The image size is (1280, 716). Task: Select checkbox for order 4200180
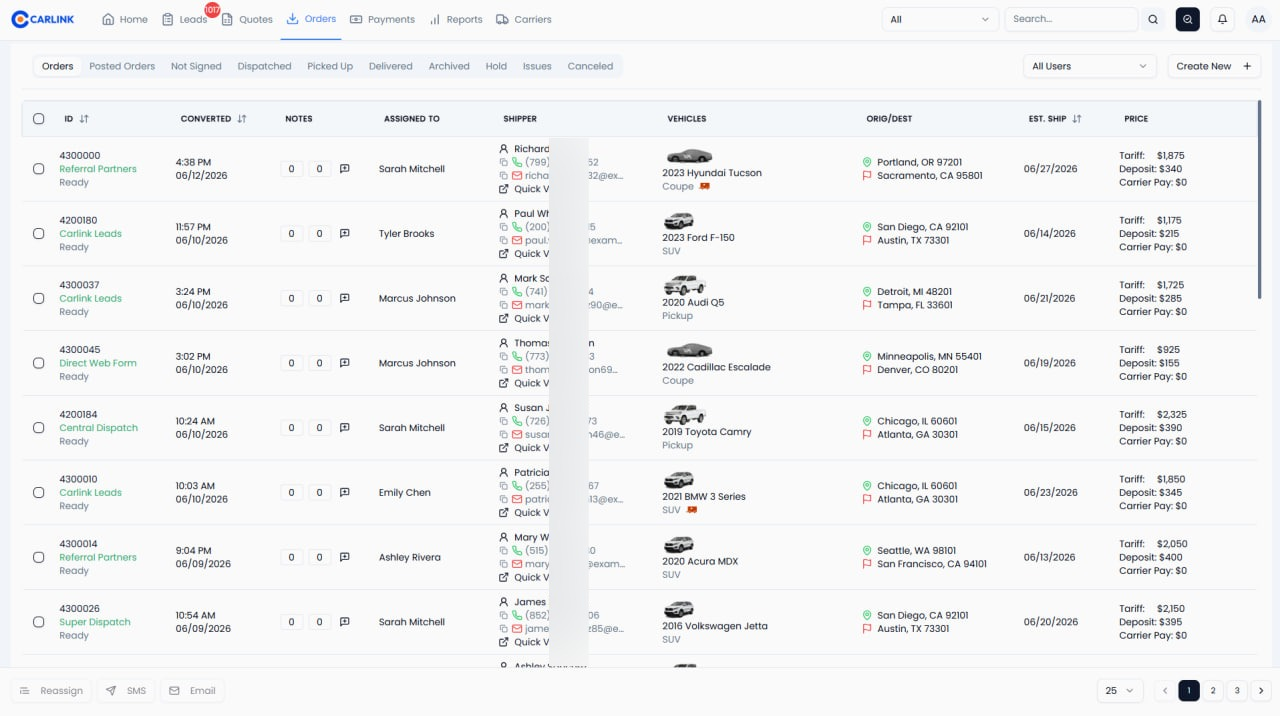point(39,234)
